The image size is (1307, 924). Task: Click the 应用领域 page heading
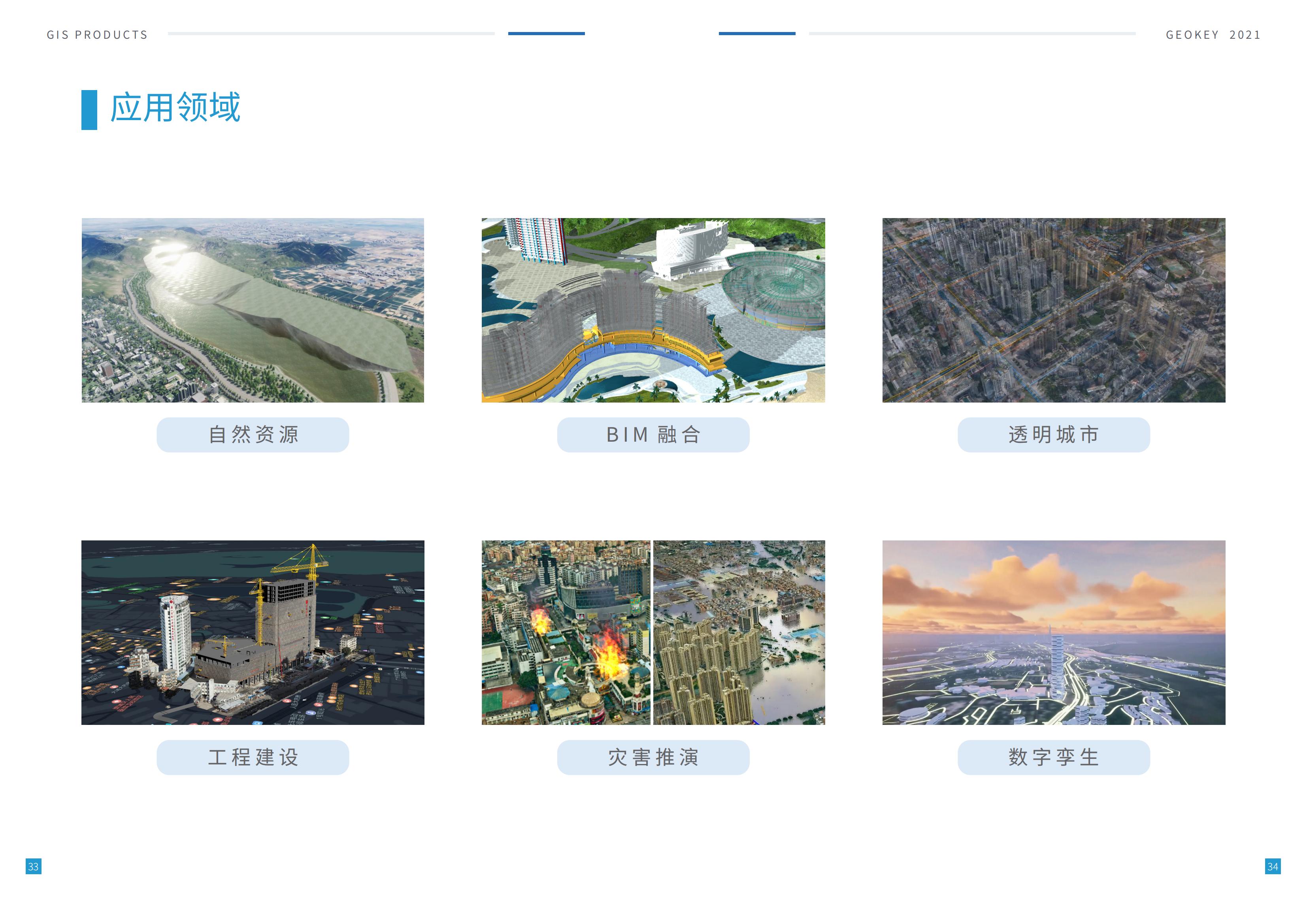(175, 107)
